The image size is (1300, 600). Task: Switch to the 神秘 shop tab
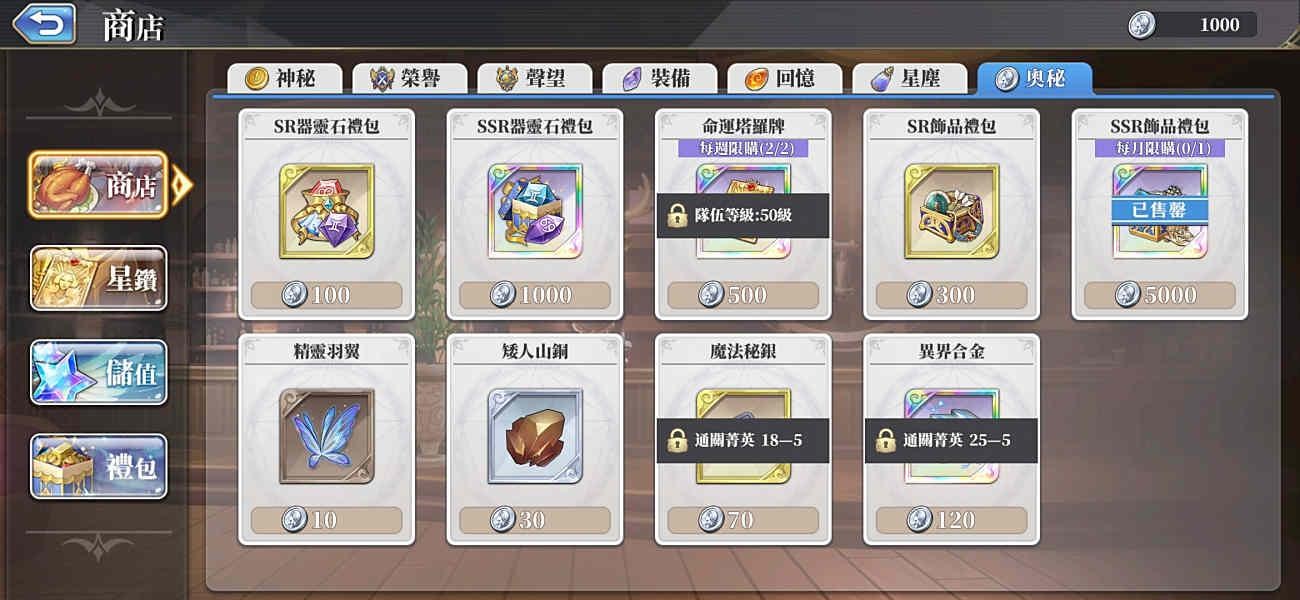pos(285,78)
